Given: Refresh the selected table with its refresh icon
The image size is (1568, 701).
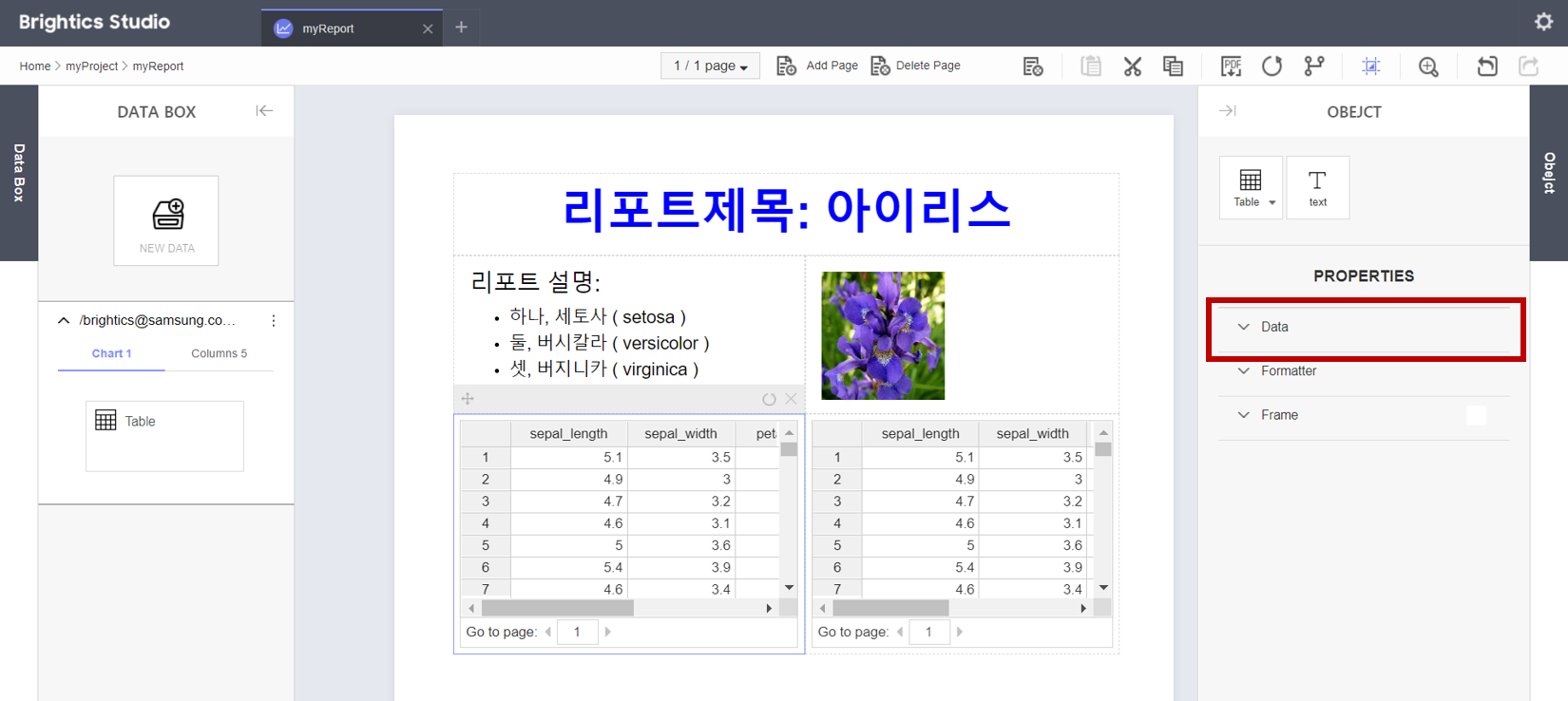Looking at the screenshot, I should coord(769,399).
